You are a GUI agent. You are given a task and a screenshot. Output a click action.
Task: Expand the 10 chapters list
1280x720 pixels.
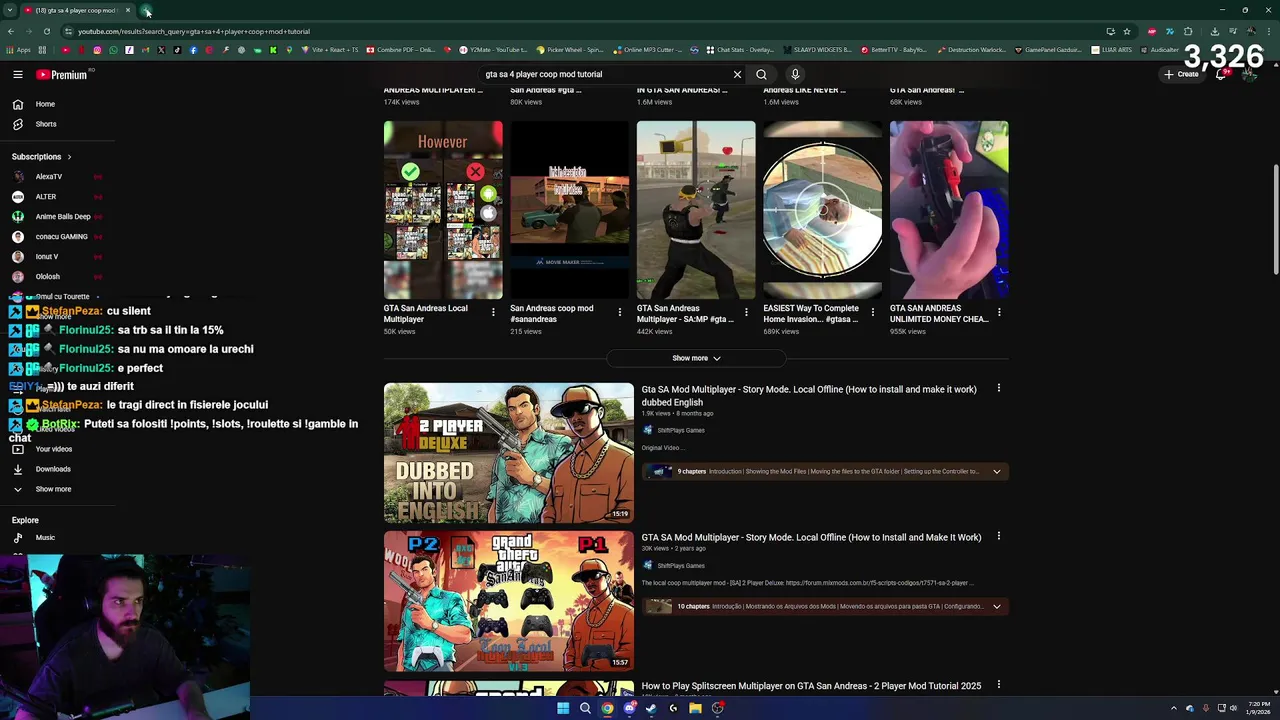[996, 606]
